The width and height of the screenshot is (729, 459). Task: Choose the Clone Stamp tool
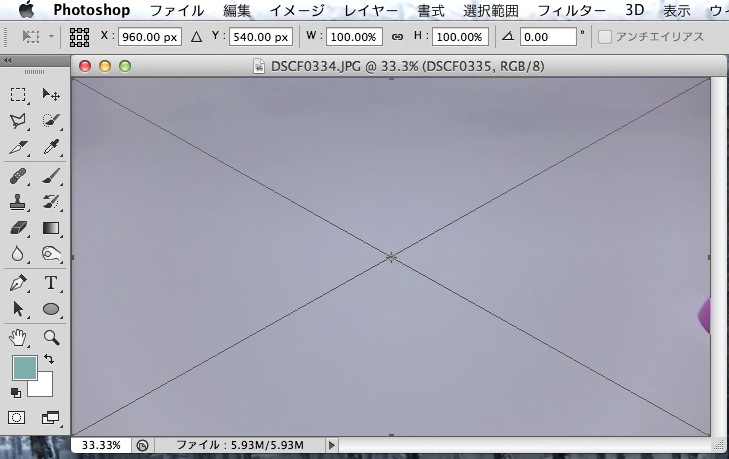pos(18,202)
